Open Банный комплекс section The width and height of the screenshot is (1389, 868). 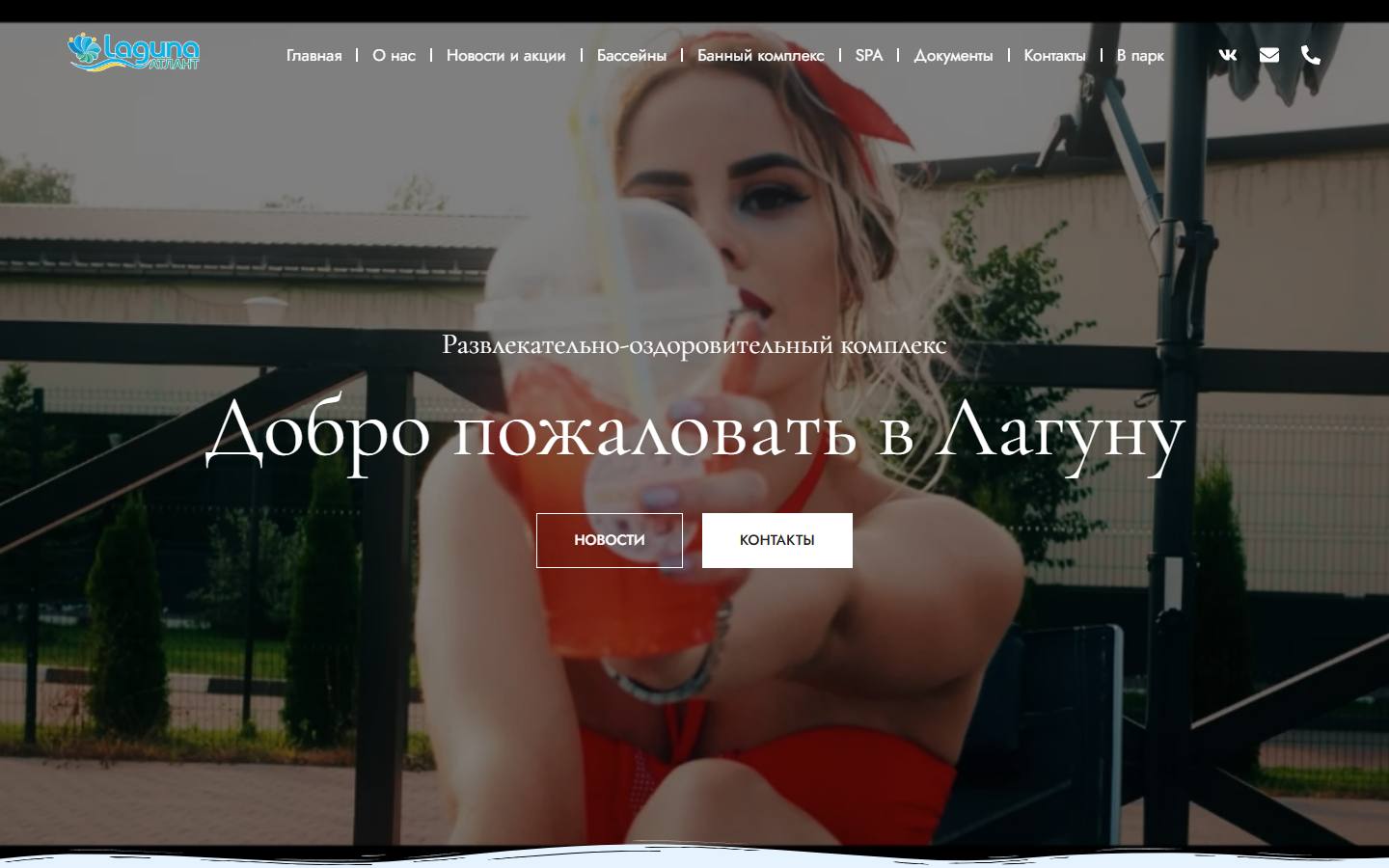[x=760, y=56]
